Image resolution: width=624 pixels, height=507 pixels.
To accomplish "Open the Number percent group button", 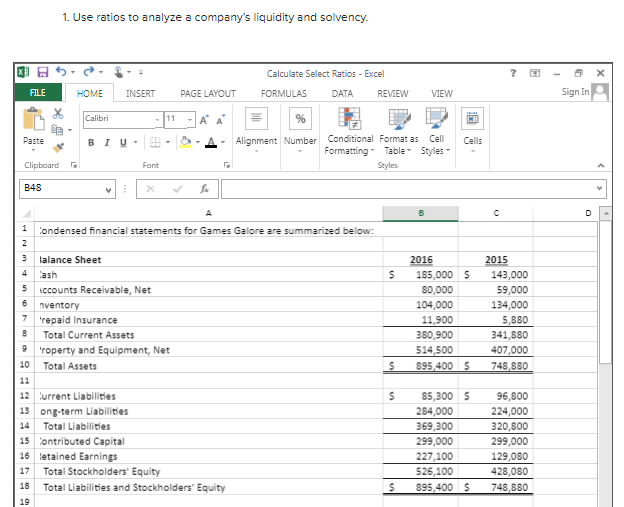I will coord(300,130).
